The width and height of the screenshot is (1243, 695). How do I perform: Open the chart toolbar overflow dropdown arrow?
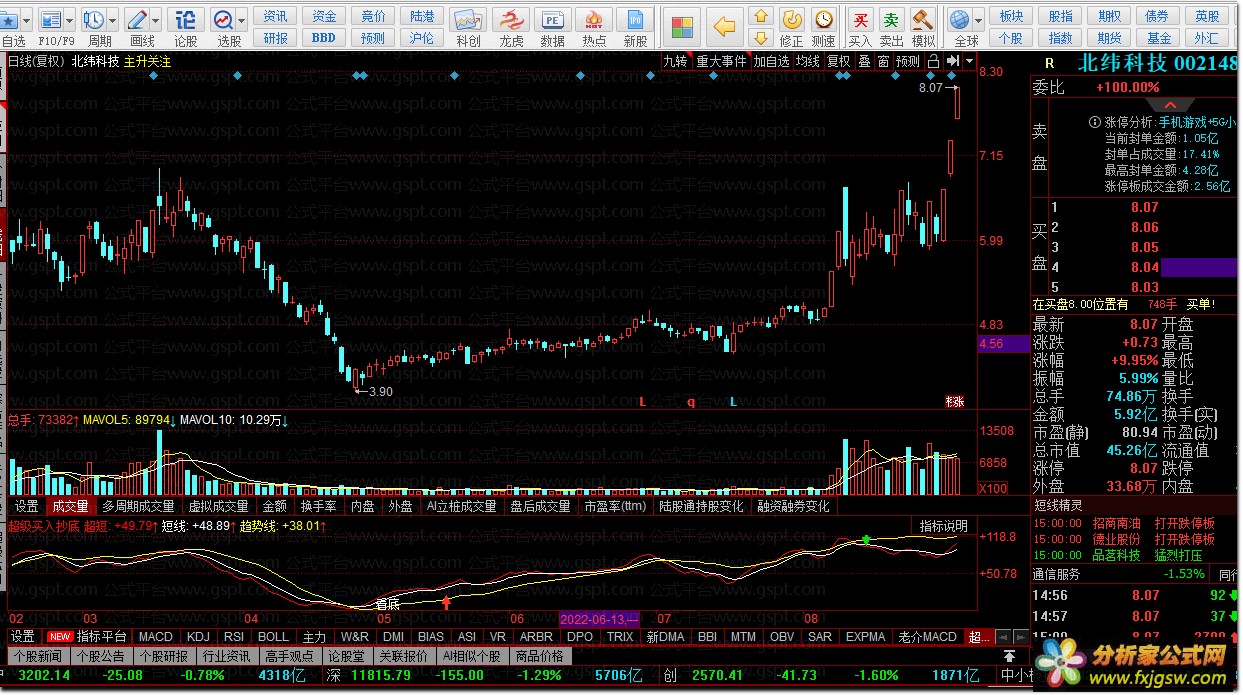[x=969, y=61]
